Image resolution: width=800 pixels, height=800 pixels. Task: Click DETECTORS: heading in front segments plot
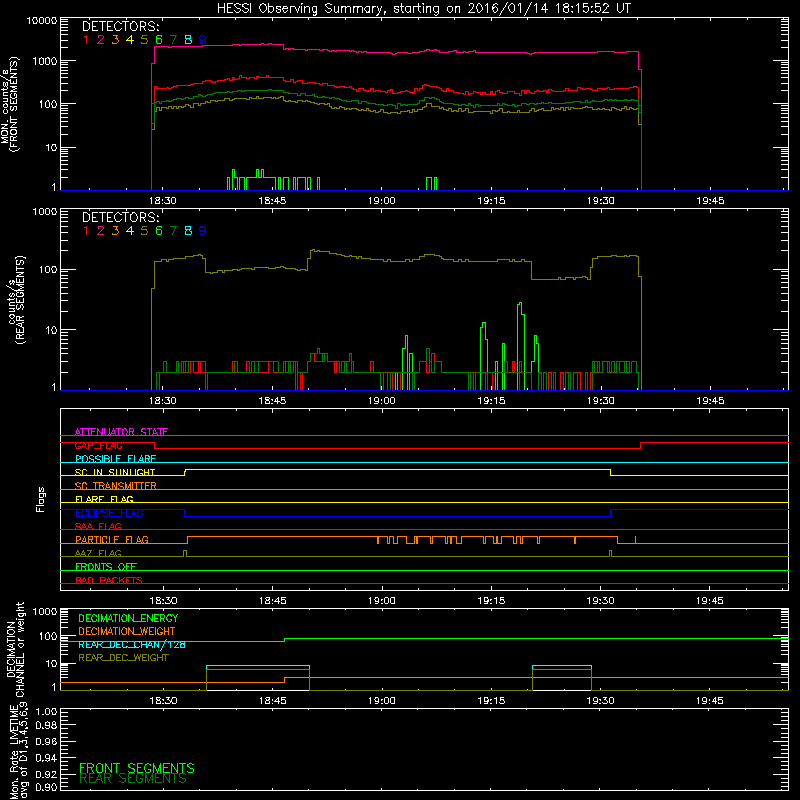(x=120, y=26)
